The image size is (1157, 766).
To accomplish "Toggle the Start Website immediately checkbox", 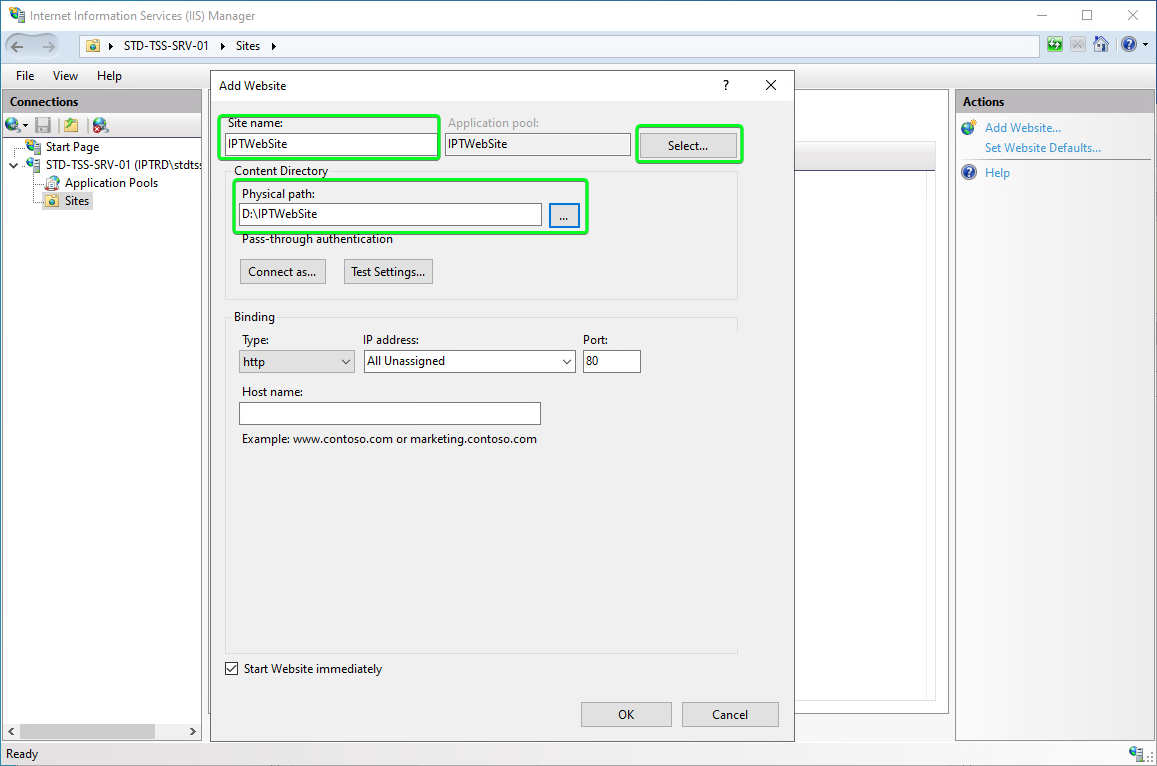I will pyautogui.click(x=232, y=669).
